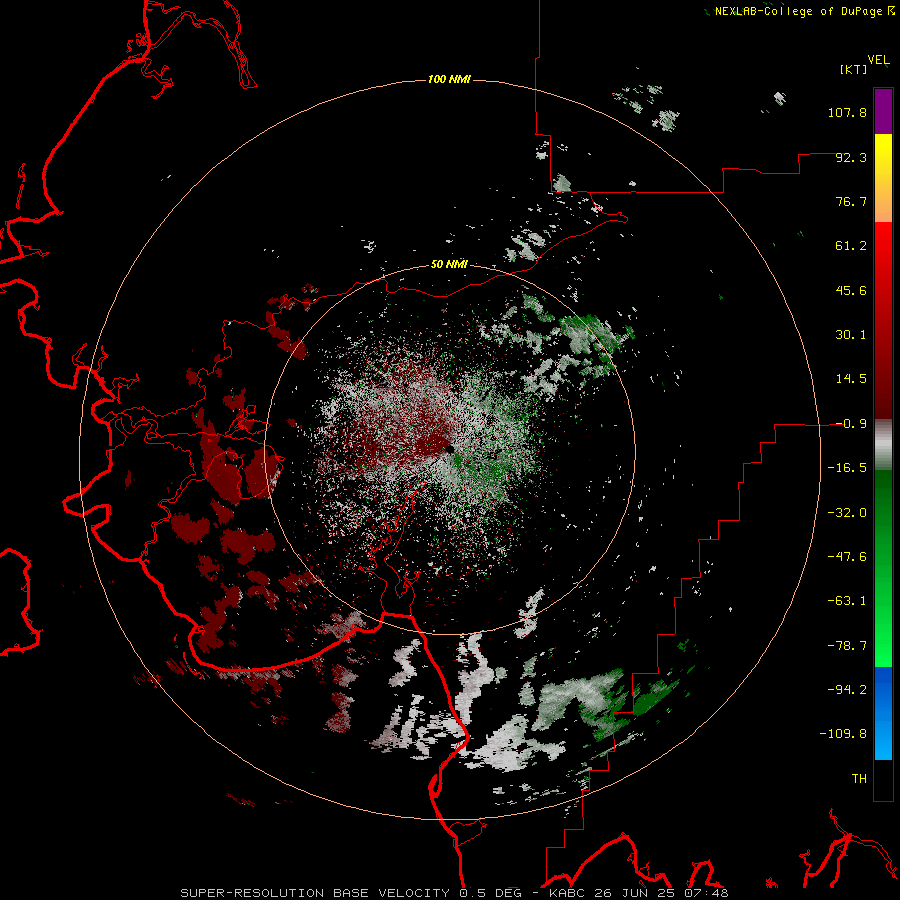Image resolution: width=900 pixels, height=900 pixels.
Task: Select the 30.1 legend value
Action: [851, 335]
